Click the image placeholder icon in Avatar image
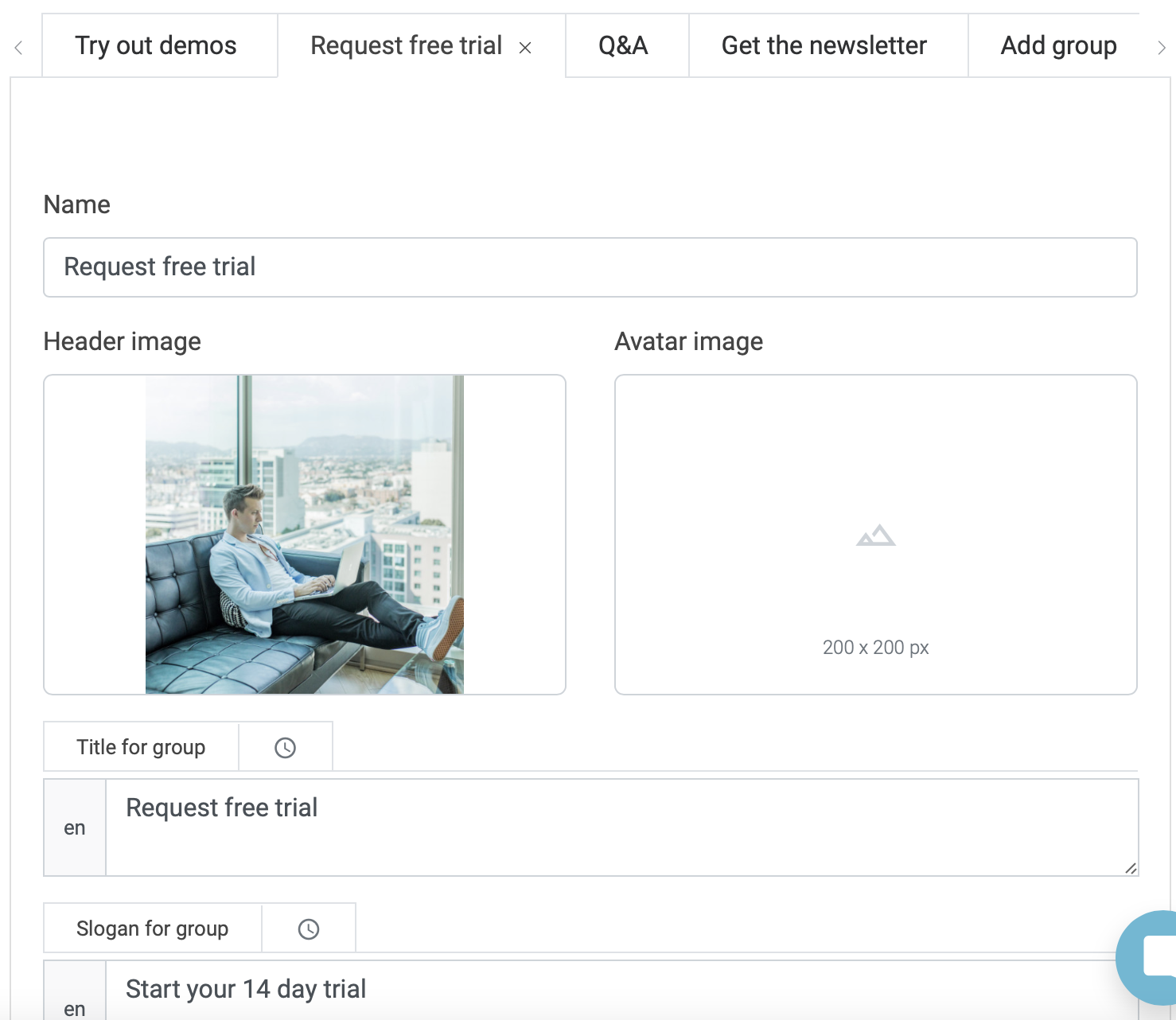Viewport: 1176px width, 1020px height. coord(875,535)
